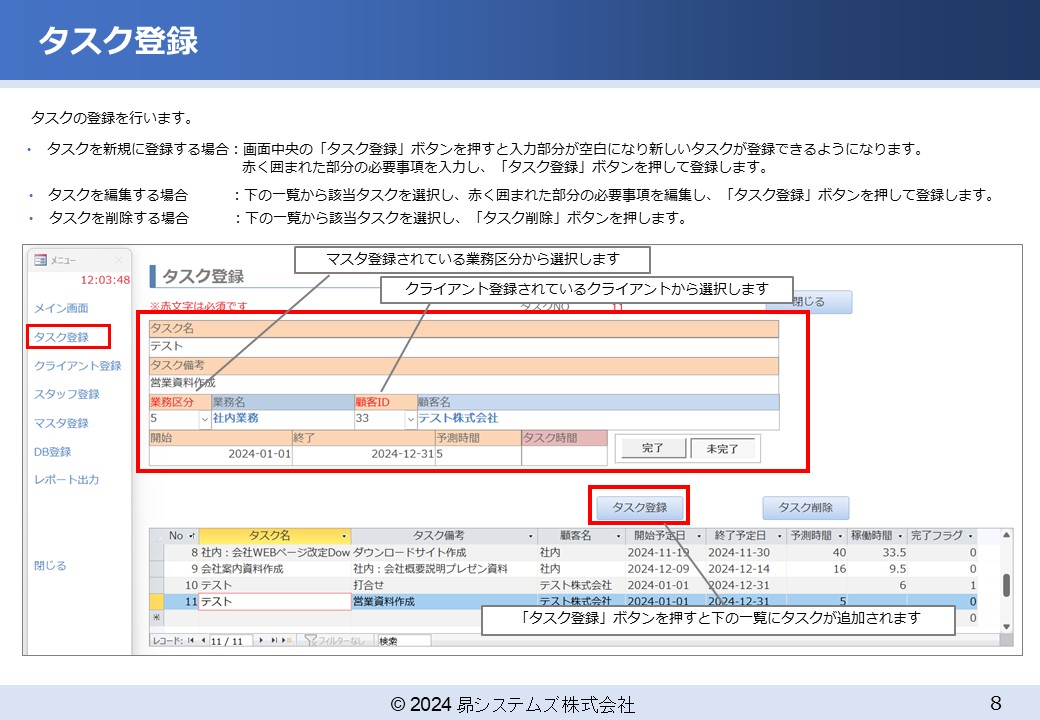
Task: Create a blank record via new record icon
Action: click(284, 640)
